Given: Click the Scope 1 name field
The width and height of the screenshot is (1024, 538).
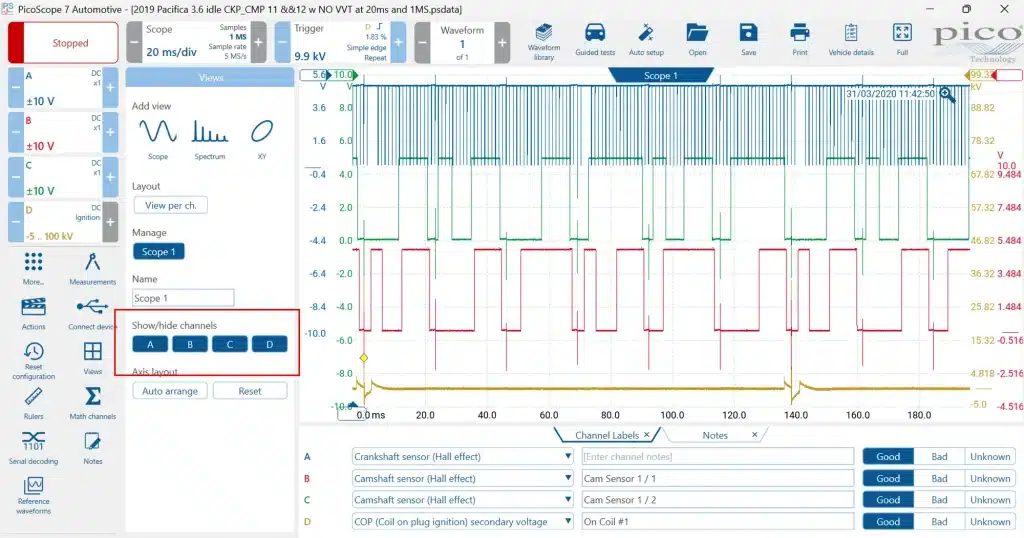Looking at the screenshot, I should (x=183, y=298).
